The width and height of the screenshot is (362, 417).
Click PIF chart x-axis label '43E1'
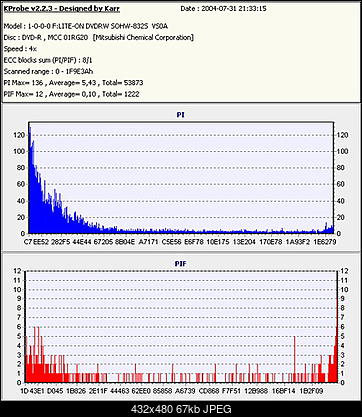click(x=37, y=391)
